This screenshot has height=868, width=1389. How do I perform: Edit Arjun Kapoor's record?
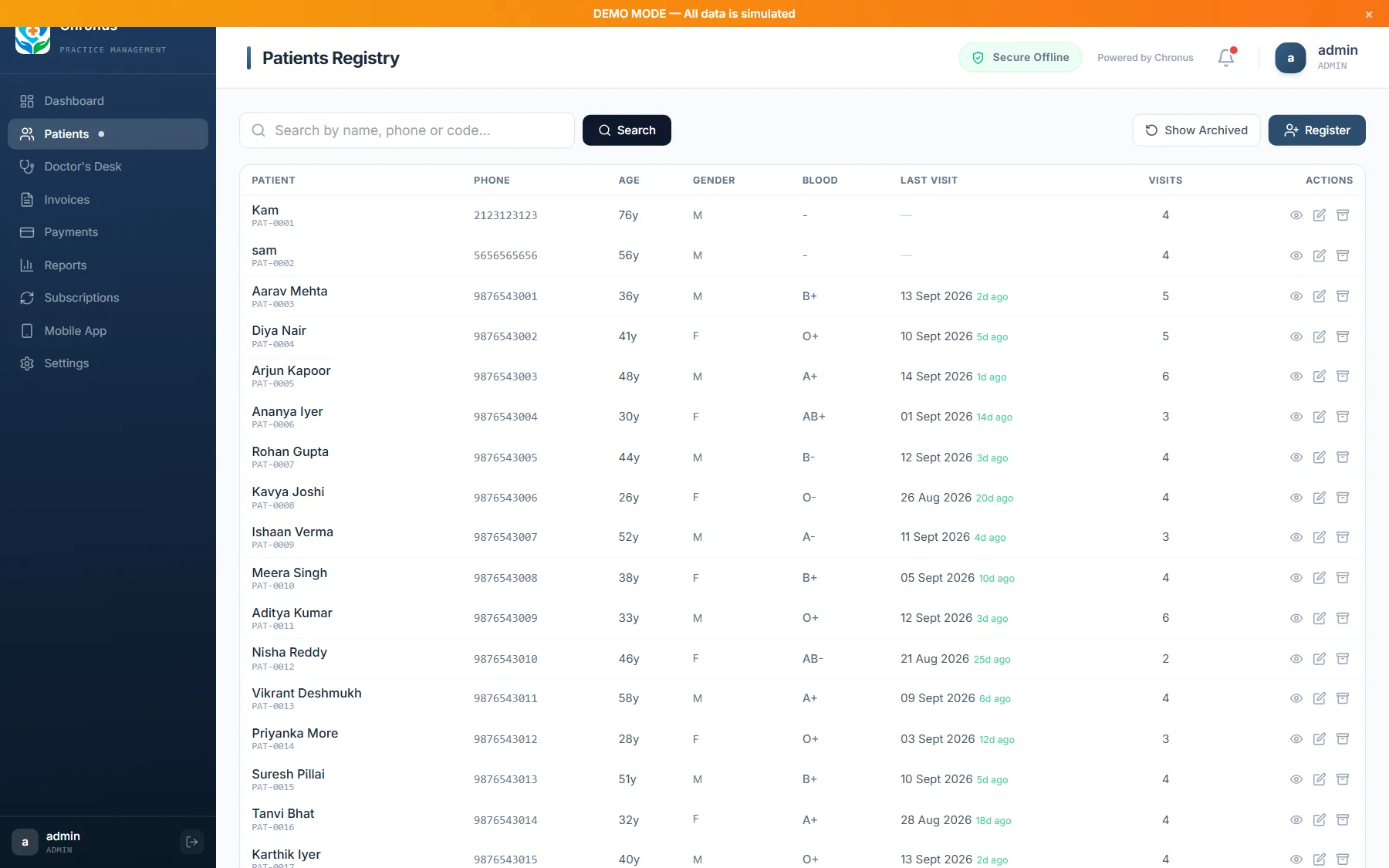point(1320,377)
